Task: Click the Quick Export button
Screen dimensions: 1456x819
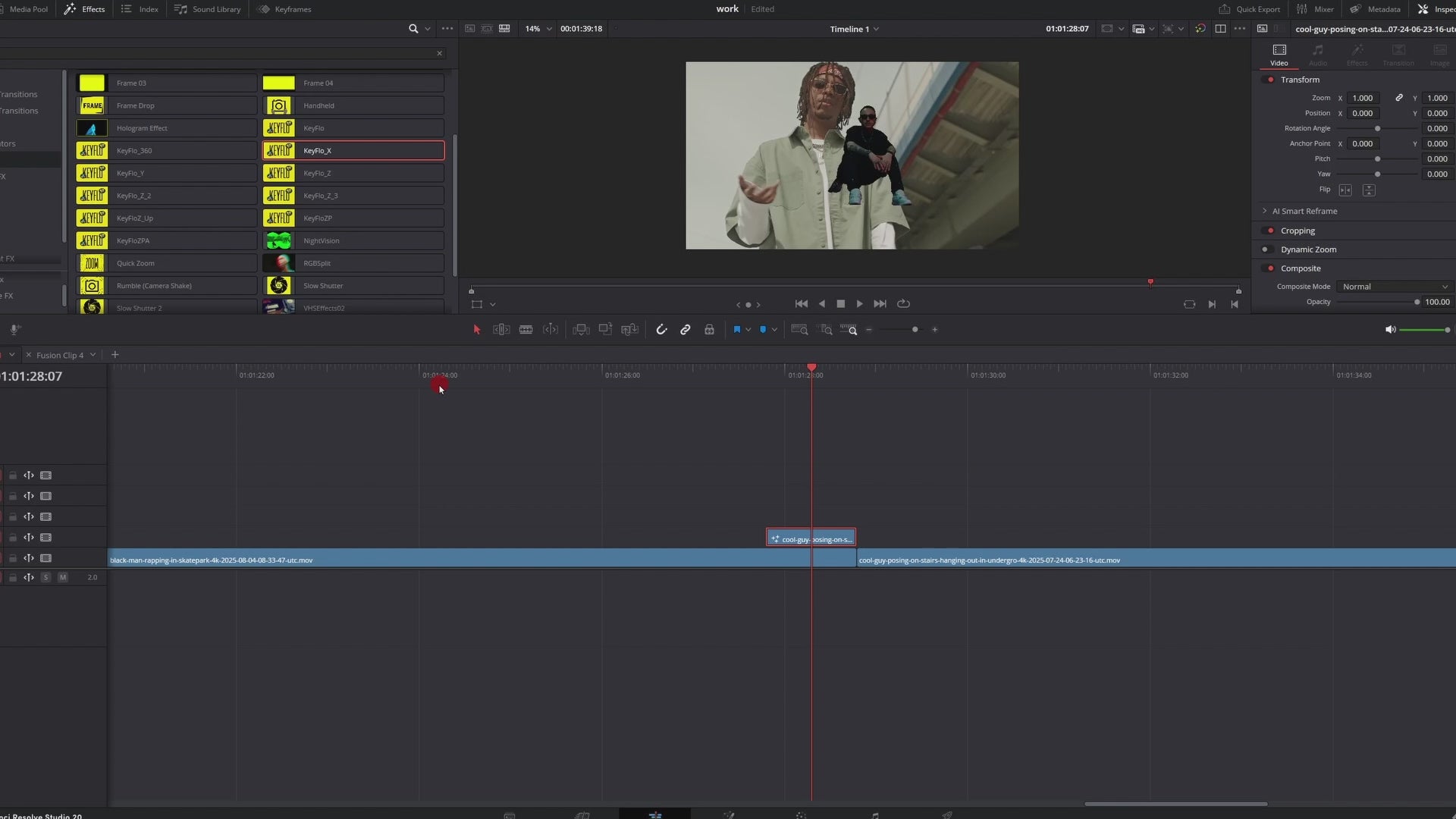Action: pyautogui.click(x=1249, y=9)
